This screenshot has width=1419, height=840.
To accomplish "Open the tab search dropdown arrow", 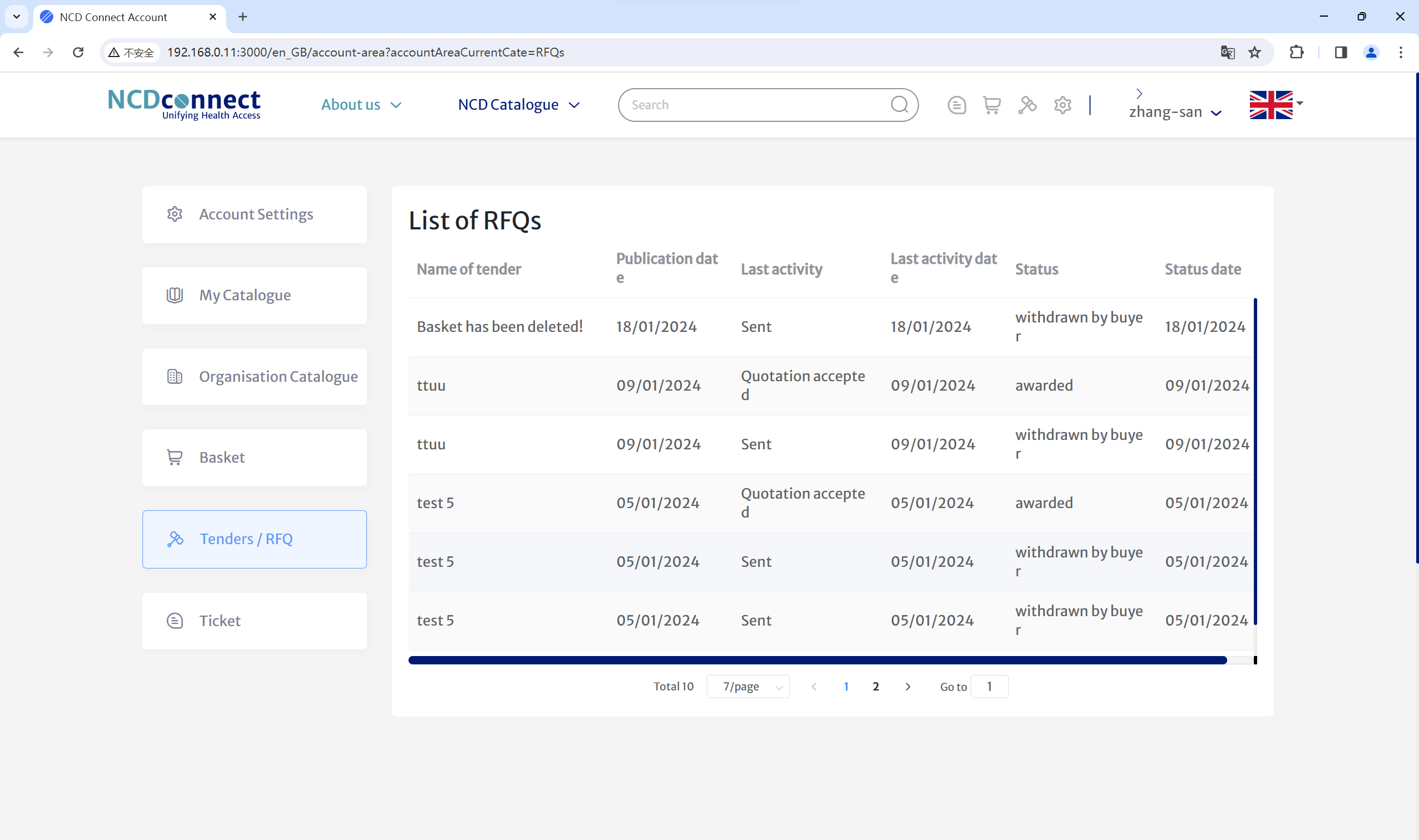I will point(17,17).
